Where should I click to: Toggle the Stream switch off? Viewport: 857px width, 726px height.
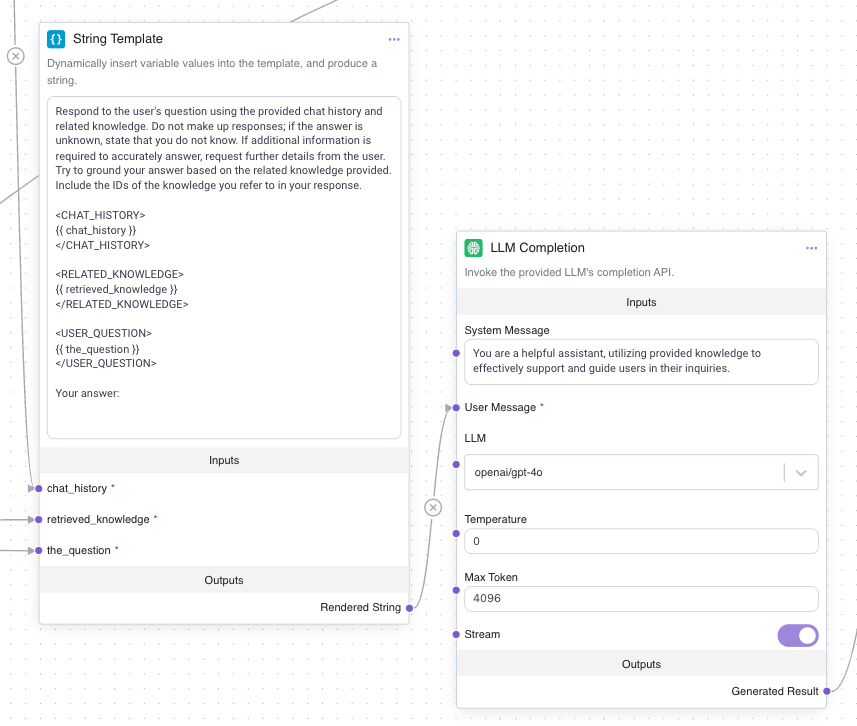coord(797,635)
